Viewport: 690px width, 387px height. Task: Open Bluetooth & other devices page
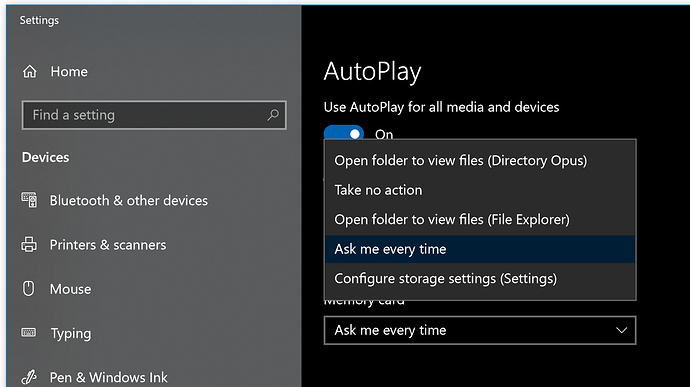(x=128, y=200)
